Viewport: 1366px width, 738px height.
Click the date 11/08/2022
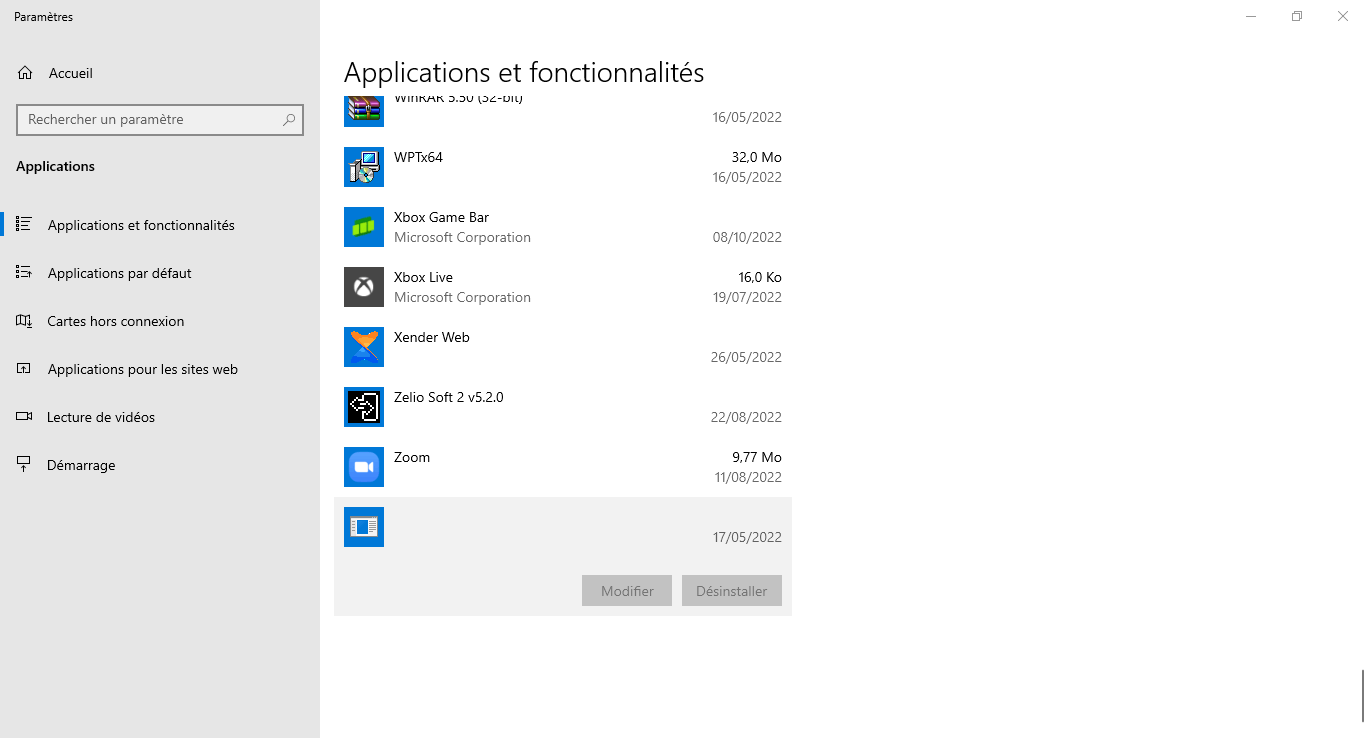pyautogui.click(x=748, y=477)
